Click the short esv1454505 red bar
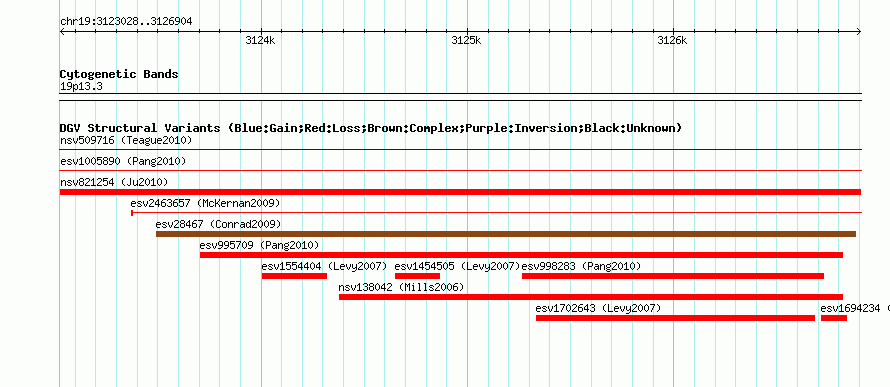The image size is (890, 387). click(417, 276)
